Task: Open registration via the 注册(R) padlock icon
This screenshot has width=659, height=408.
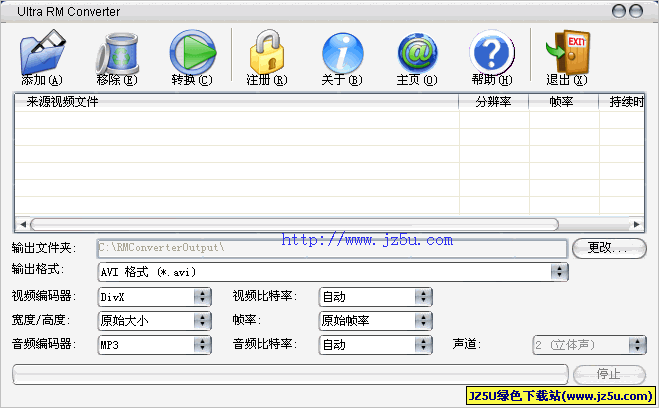Action: tap(266, 52)
